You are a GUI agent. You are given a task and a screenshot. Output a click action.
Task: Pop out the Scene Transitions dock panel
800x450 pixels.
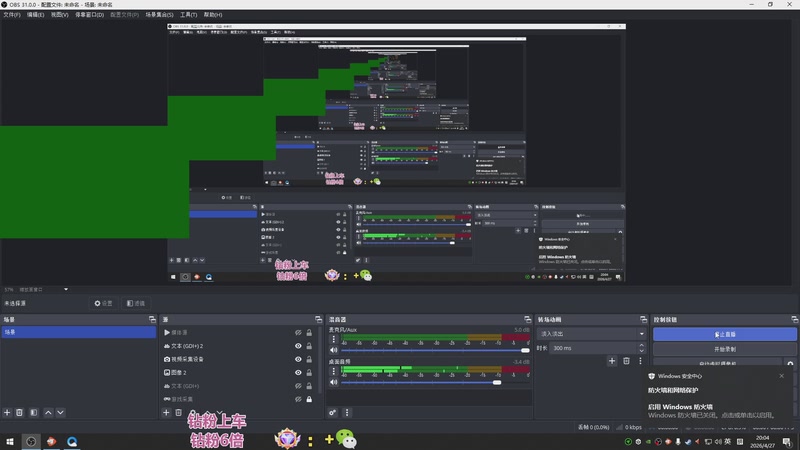(643, 319)
